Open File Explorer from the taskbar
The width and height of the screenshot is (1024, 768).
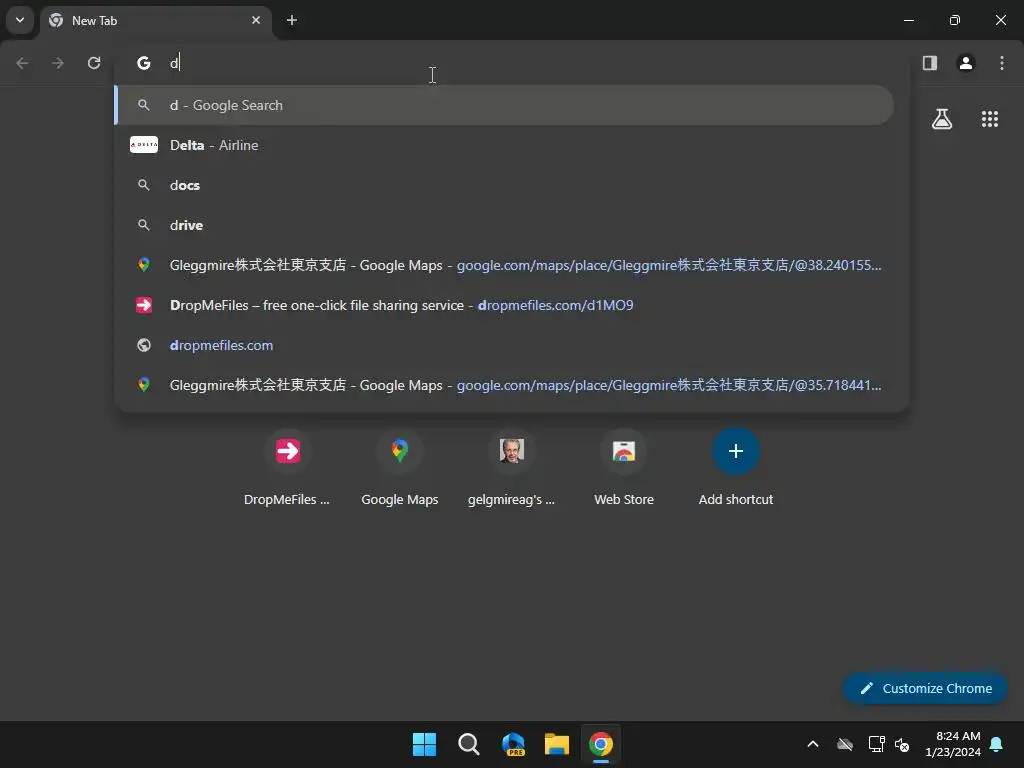pos(557,744)
